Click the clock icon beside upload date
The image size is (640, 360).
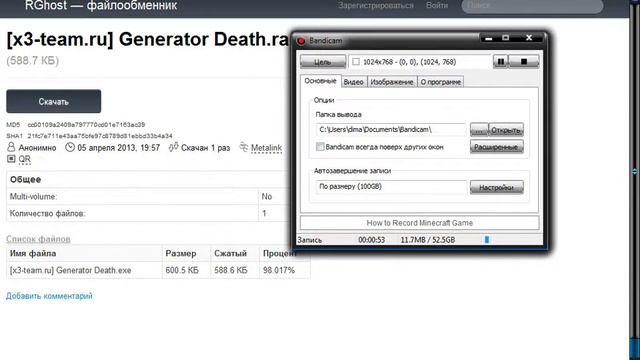pos(70,147)
